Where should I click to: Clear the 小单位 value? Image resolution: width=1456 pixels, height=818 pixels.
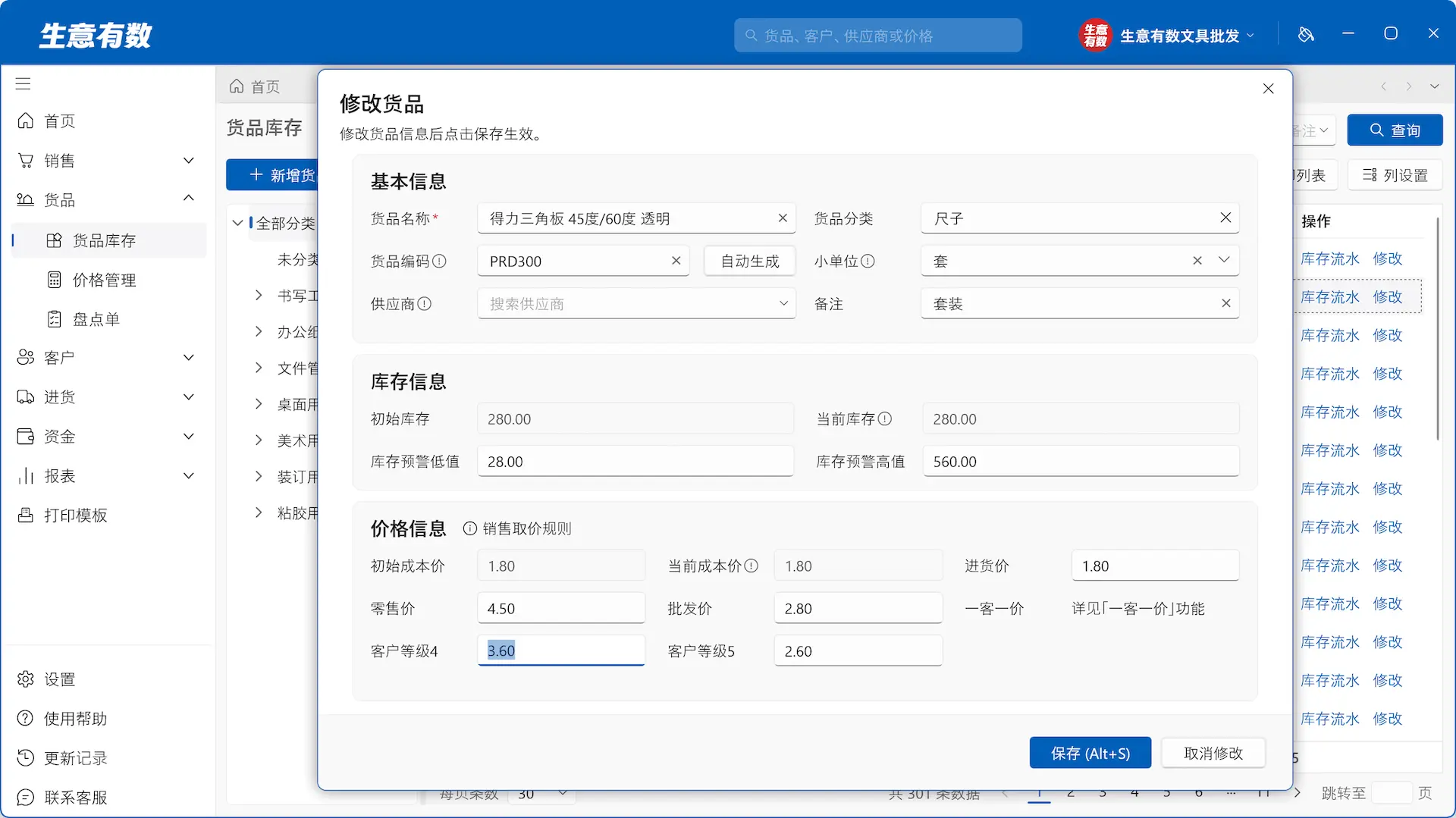pos(1197,261)
